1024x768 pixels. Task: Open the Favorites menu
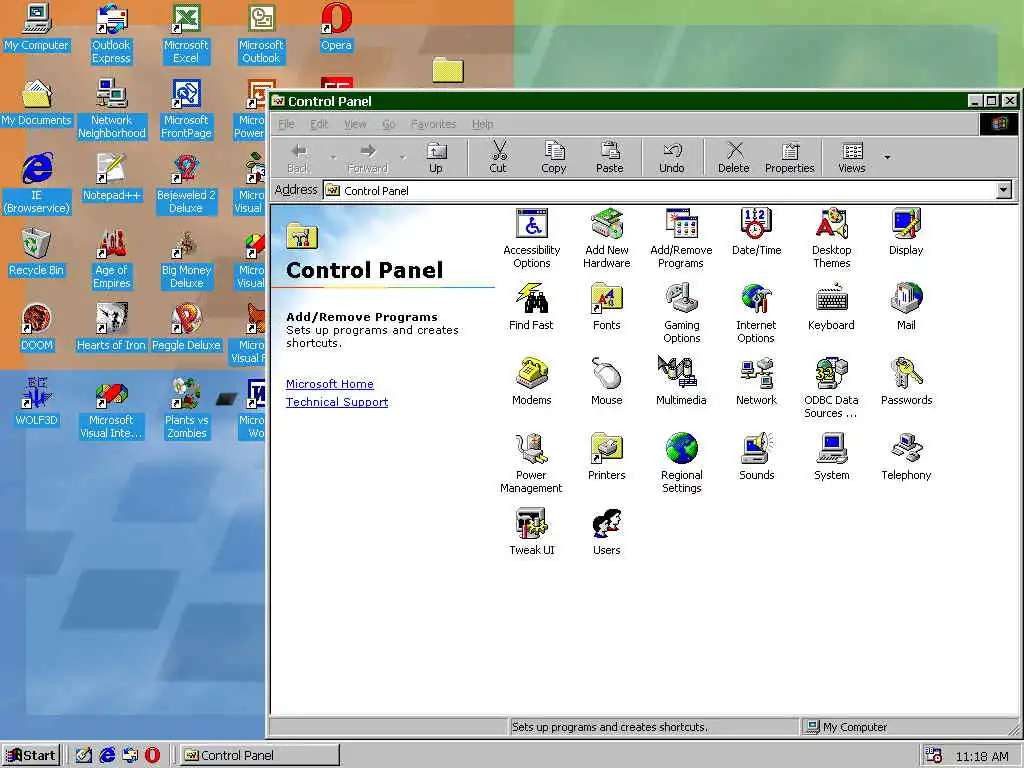(433, 124)
